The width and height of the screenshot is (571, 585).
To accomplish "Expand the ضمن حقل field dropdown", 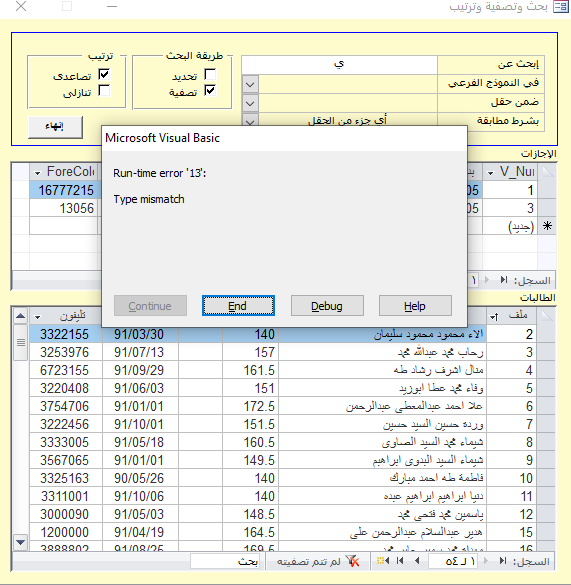I will 250,103.
